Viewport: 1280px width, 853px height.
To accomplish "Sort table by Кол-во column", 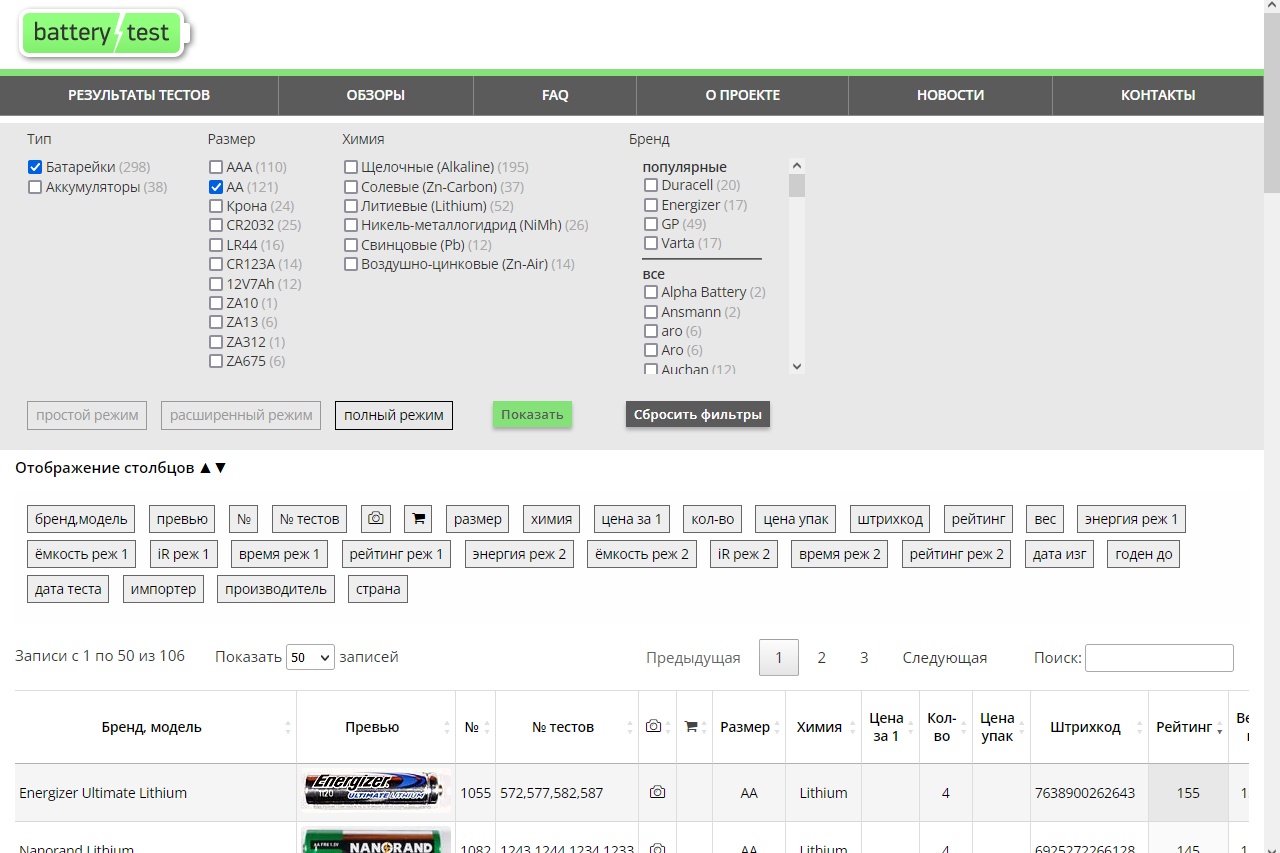I will pyautogui.click(x=945, y=727).
